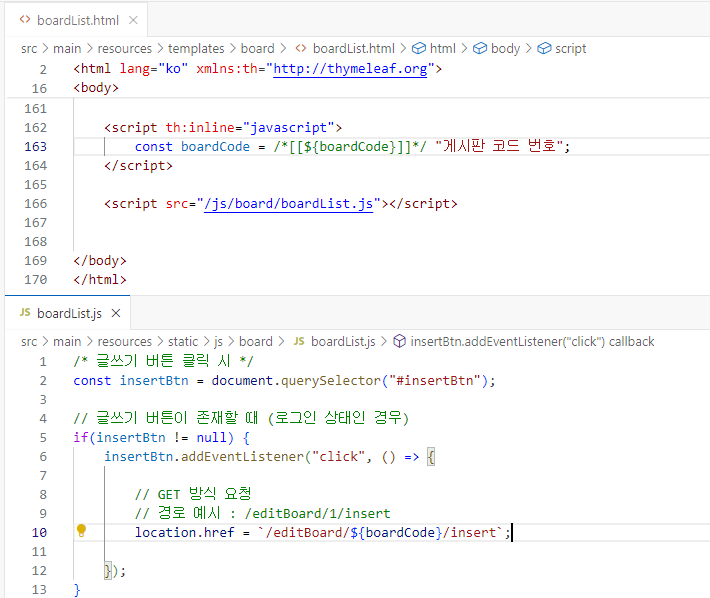
Task: Open 'boardList.js' breadcrumb item
Action: pos(343,341)
